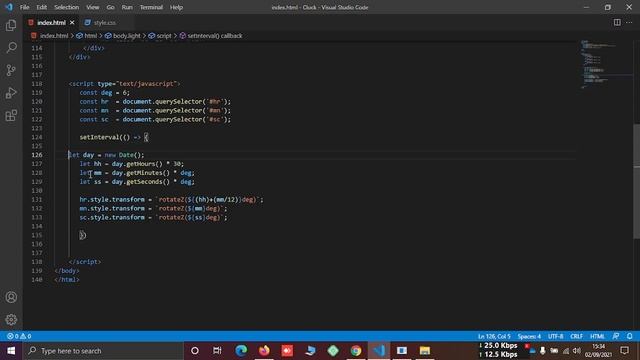Open the Run menu
640x360 pixels.
127,7
